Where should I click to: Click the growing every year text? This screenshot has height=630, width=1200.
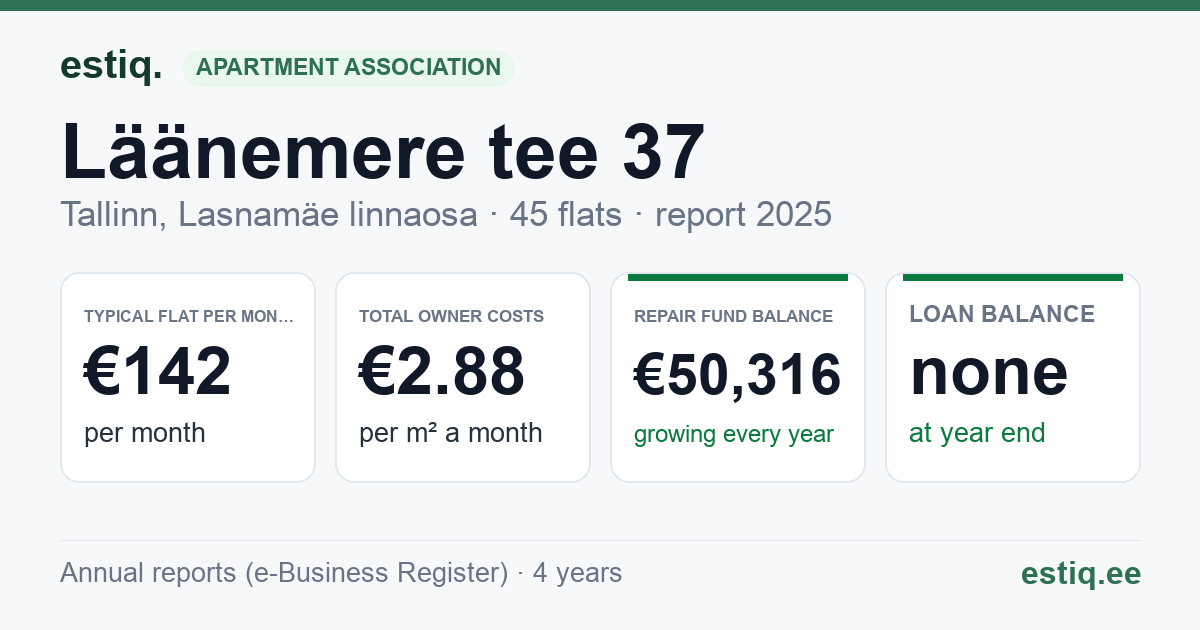click(x=733, y=435)
